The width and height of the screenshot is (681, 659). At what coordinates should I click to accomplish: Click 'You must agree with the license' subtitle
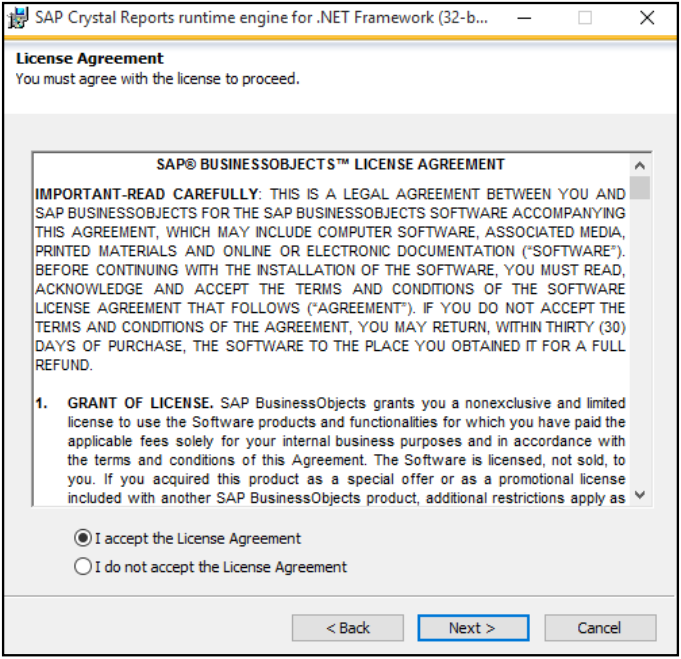(x=157, y=78)
